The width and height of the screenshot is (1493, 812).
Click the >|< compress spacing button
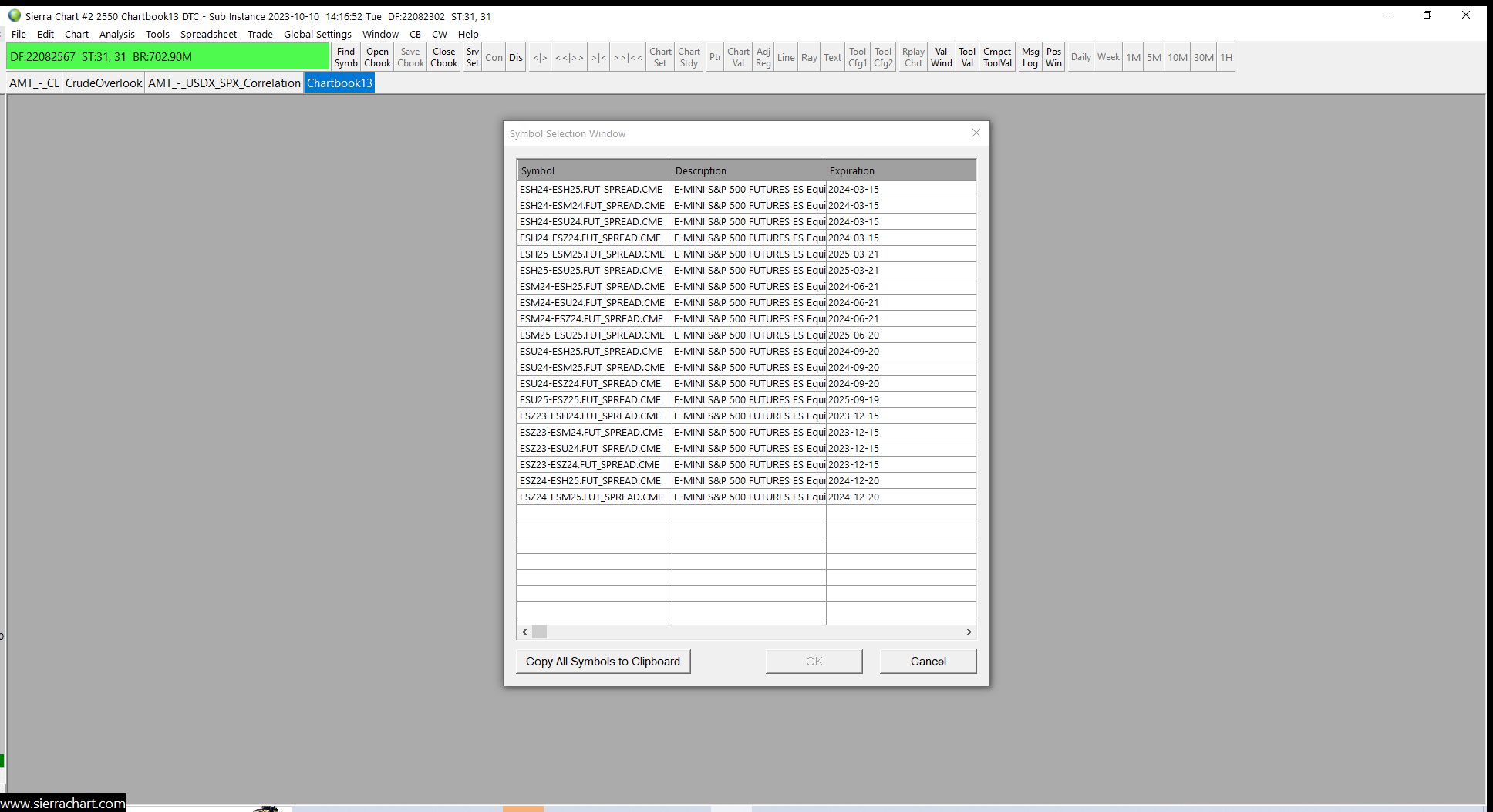[x=598, y=57]
